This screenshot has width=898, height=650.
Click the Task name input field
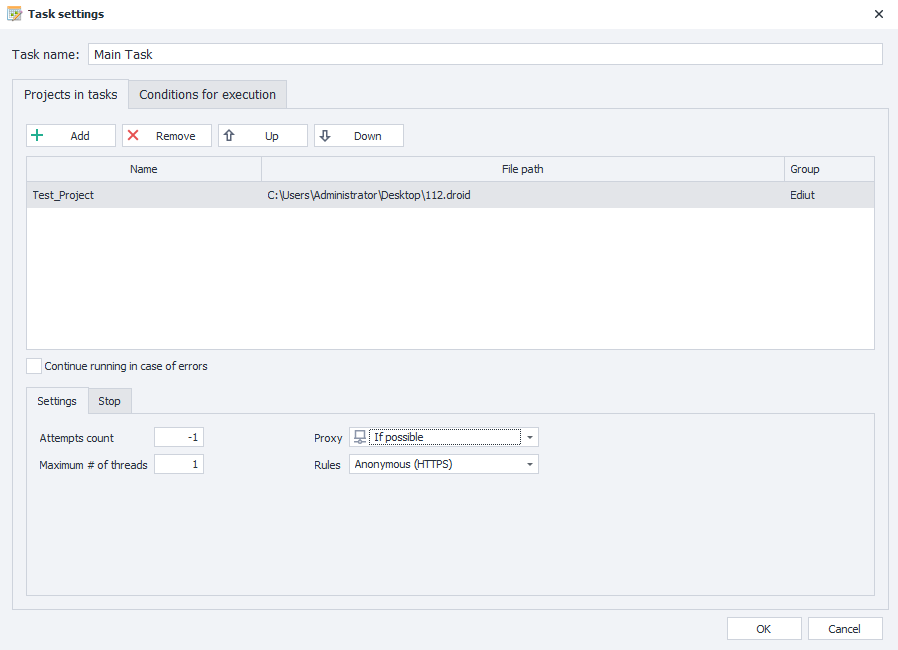coord(400,54)
